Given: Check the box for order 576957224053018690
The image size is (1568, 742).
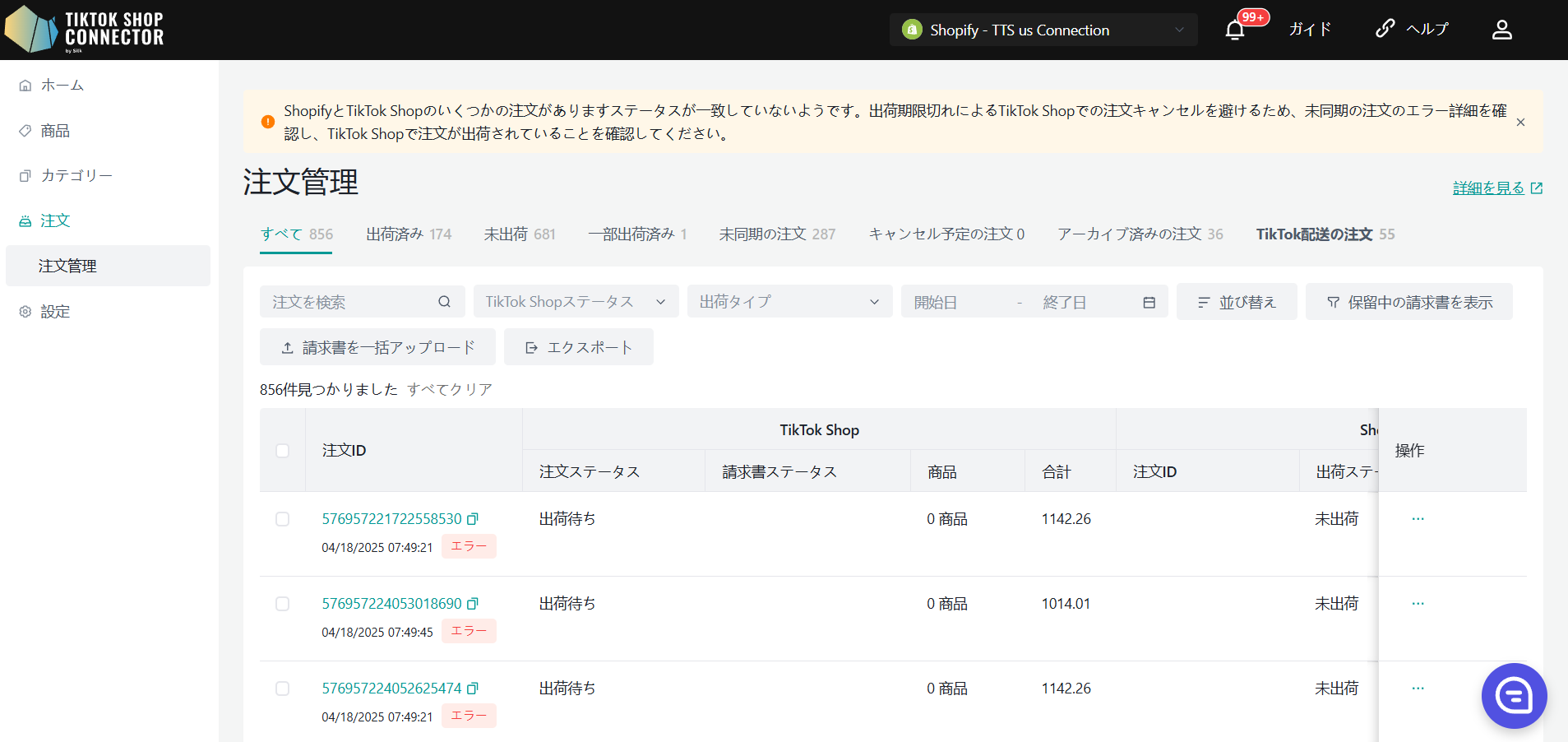Looking at the screenshot, I should [282, 604].
